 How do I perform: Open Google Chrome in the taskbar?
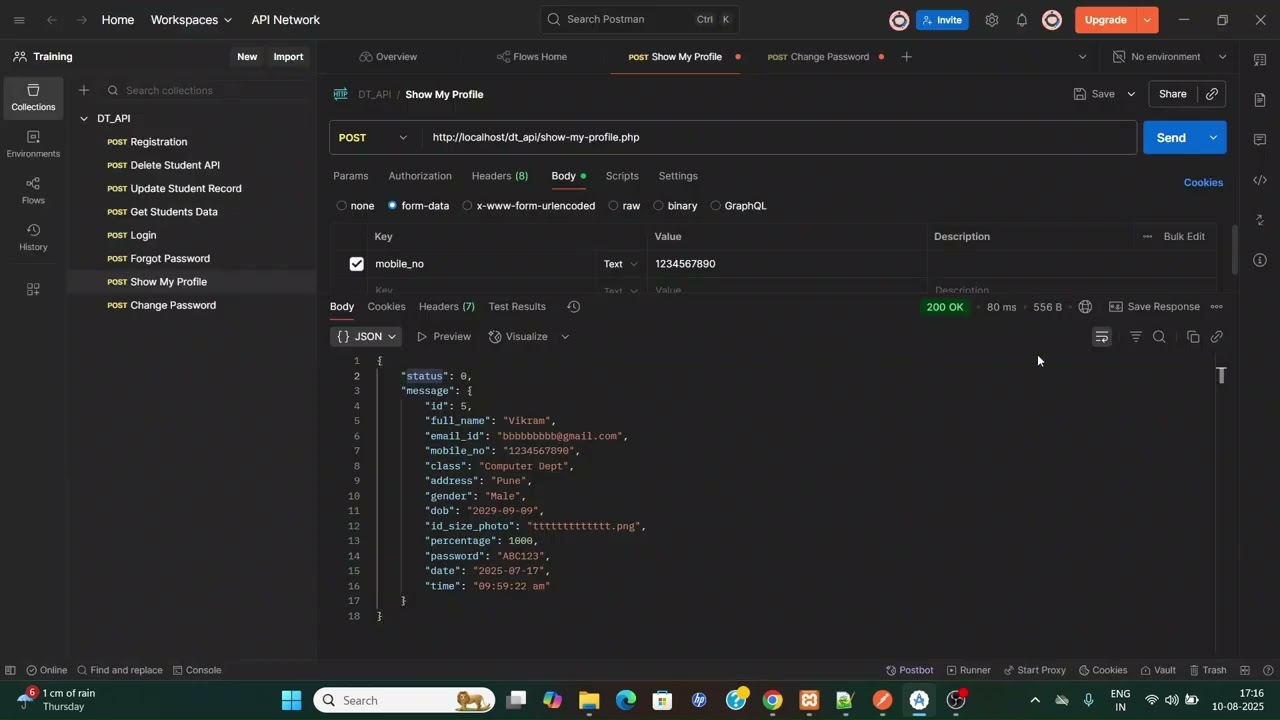click(x=772, y=700)
